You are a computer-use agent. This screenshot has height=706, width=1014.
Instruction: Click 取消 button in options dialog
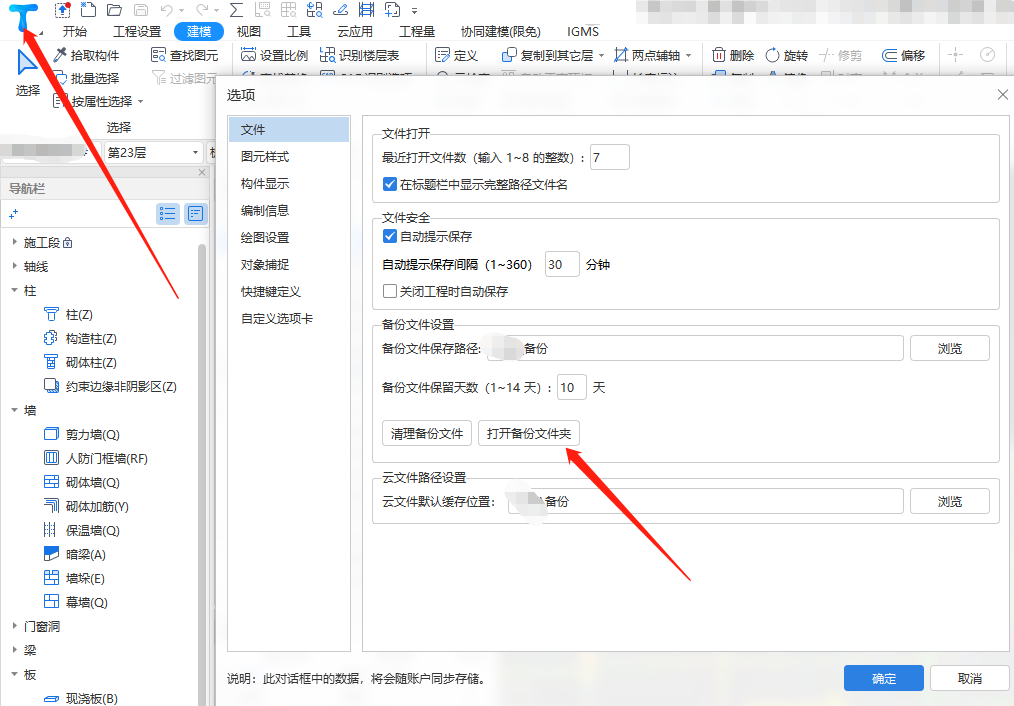pos(969,678)
